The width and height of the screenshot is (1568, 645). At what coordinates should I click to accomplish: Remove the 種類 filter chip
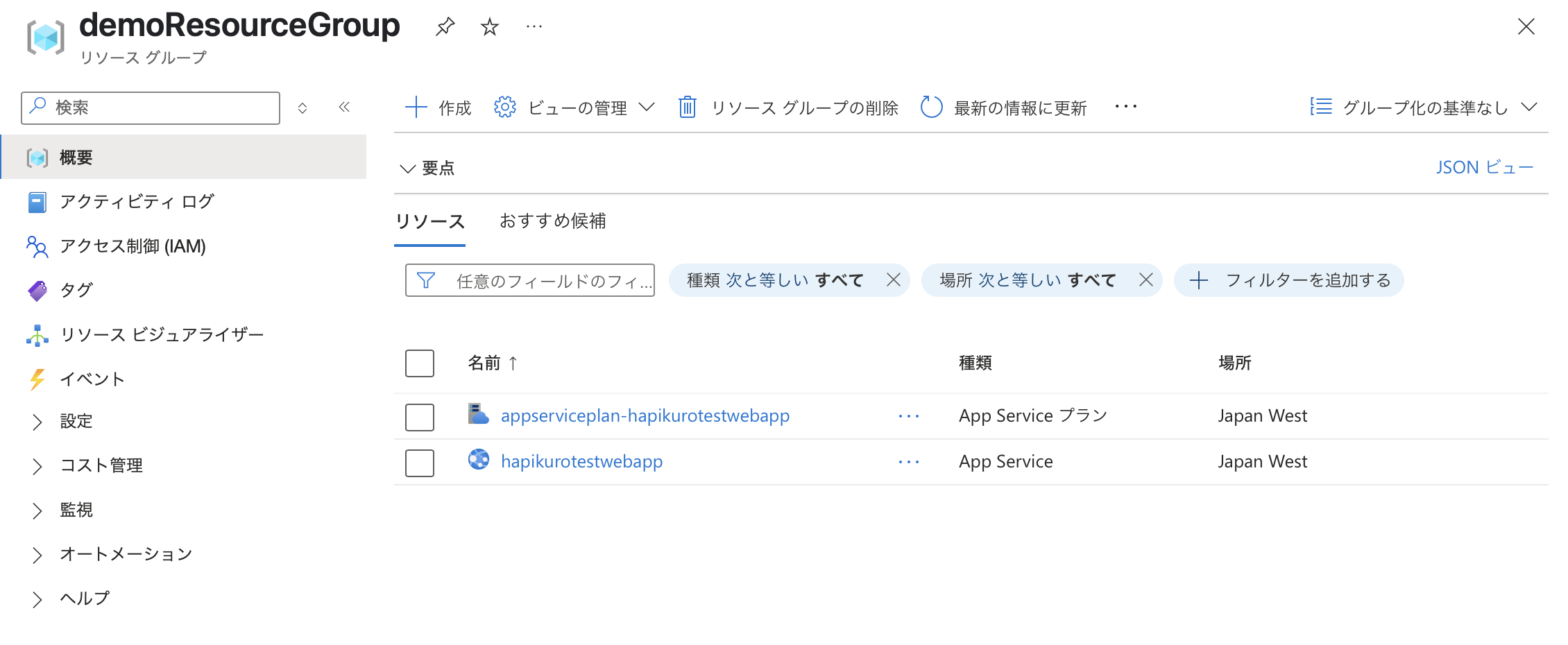[x=894, y=280]
